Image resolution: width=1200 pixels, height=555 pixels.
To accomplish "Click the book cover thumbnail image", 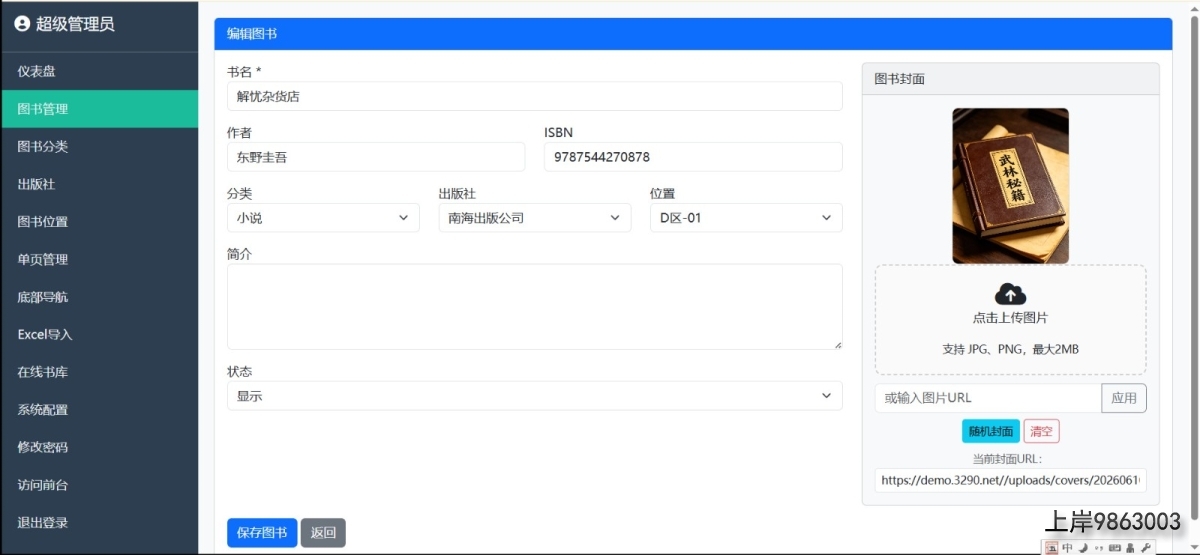I will pyautogui.click(x=1010, y=186).
